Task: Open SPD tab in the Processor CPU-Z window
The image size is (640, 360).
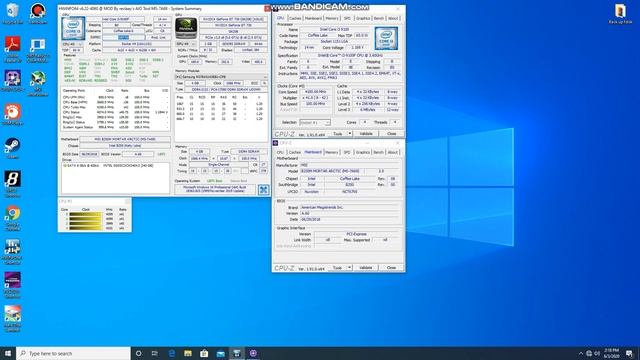Action: 347,18
